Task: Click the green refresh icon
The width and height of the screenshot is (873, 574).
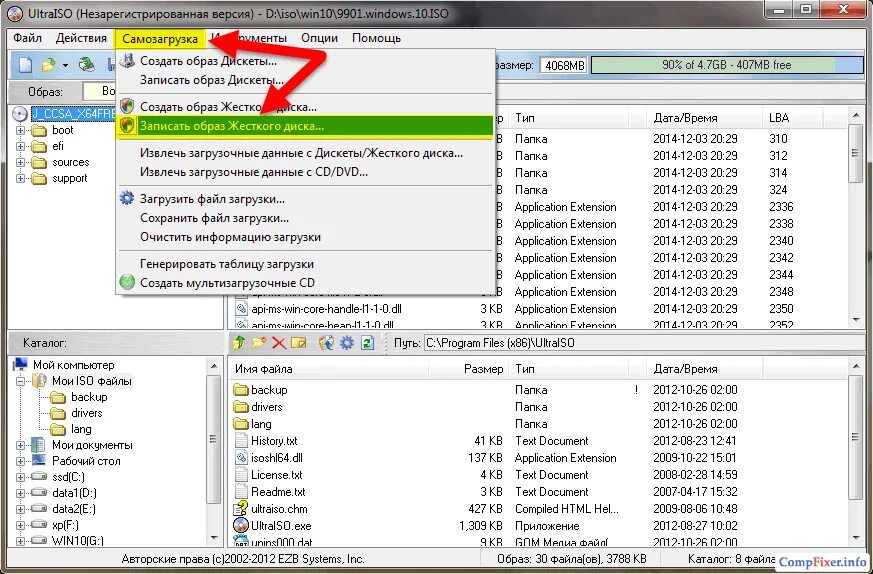Action: click(367, 343)
